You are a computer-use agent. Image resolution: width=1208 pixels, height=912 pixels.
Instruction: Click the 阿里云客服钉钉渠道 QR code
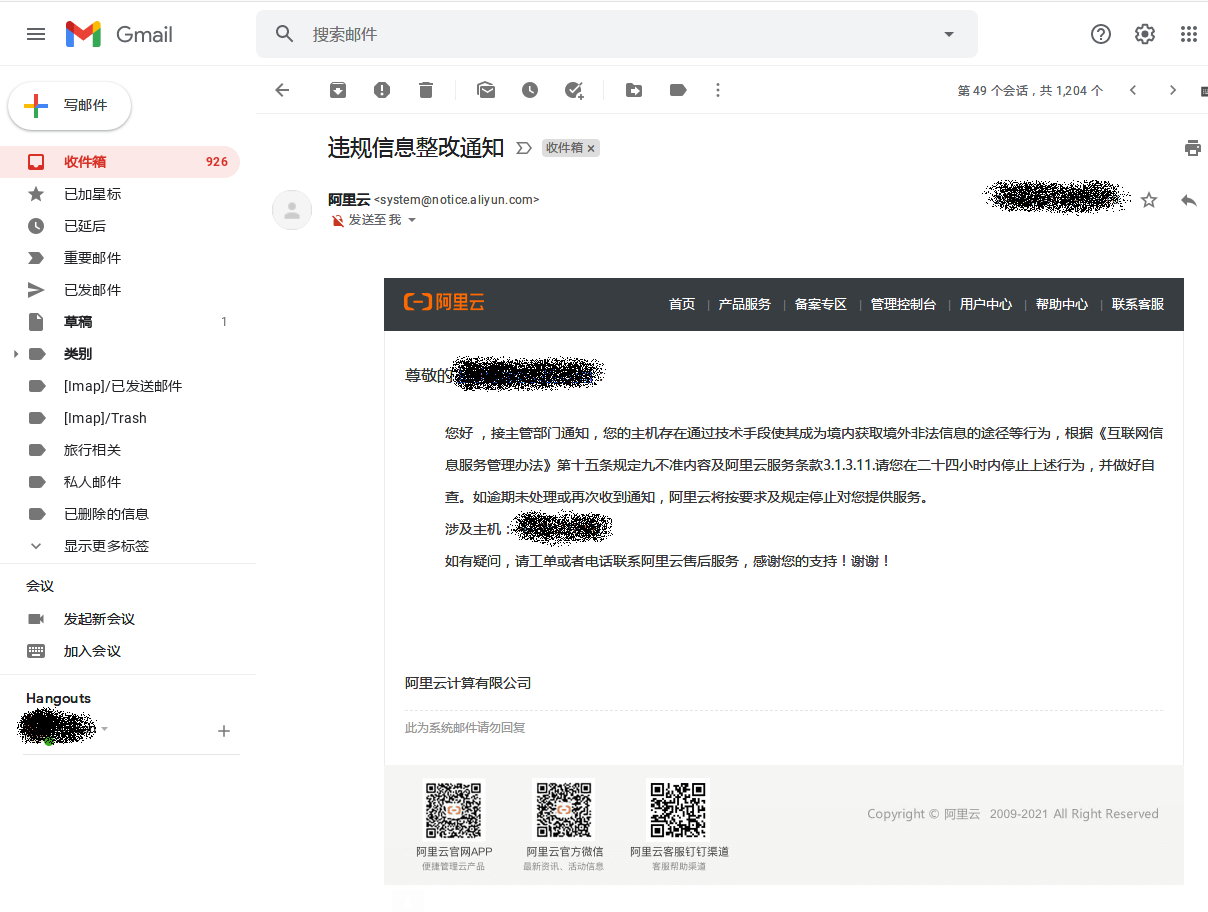tap(679, 810)
